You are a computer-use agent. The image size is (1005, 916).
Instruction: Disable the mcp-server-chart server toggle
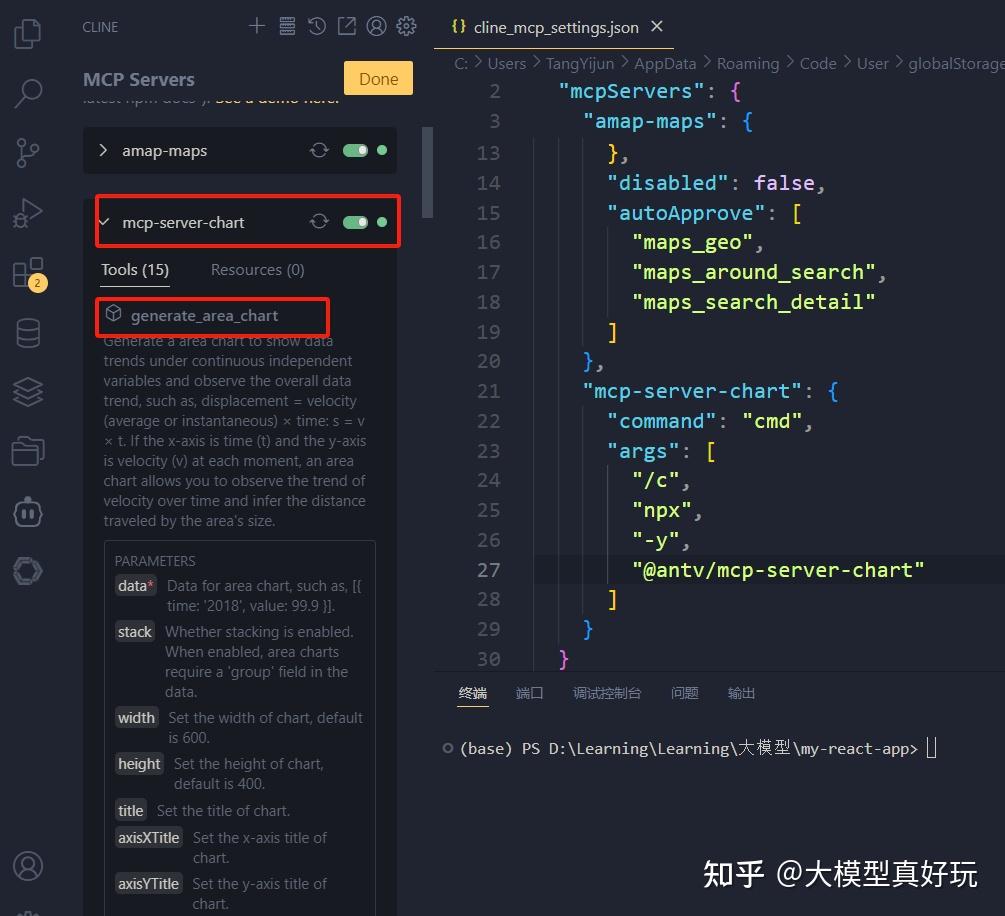(357, 221)
